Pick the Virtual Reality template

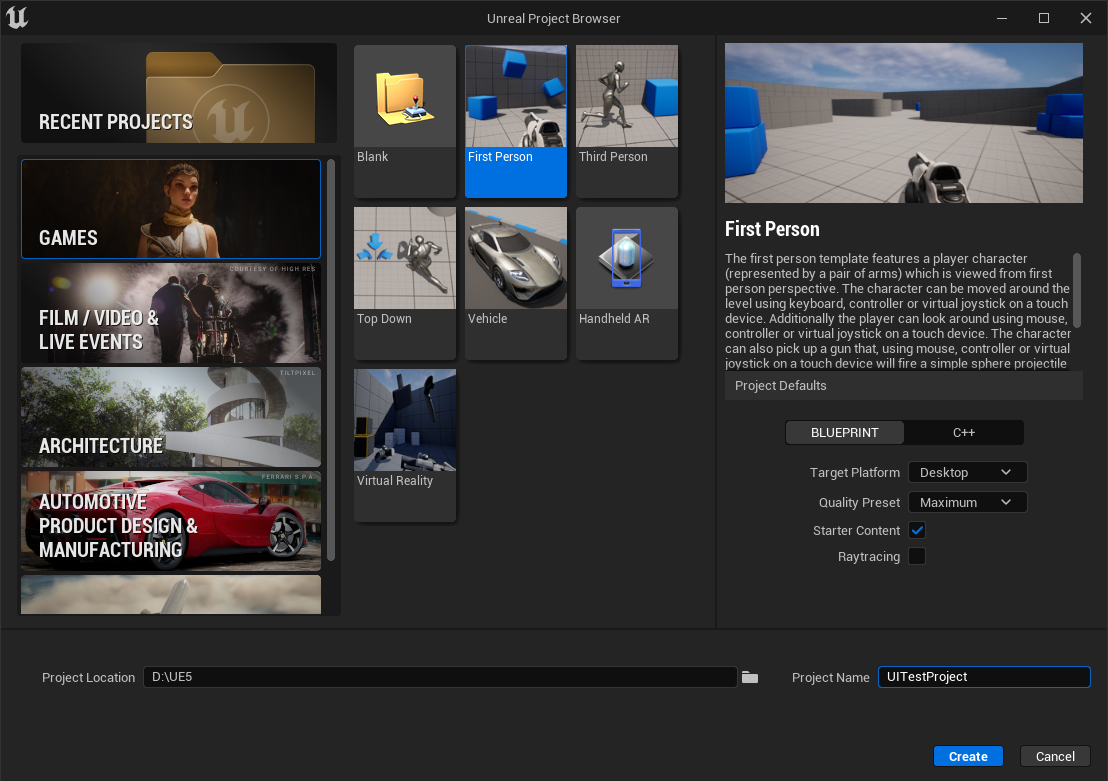pos(405,445)
